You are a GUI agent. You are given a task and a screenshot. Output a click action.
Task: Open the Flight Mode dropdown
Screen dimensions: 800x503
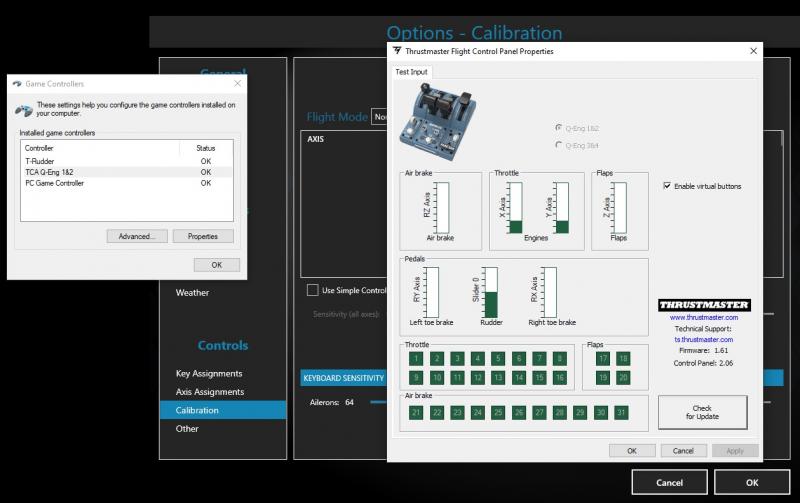coord(380,117)
